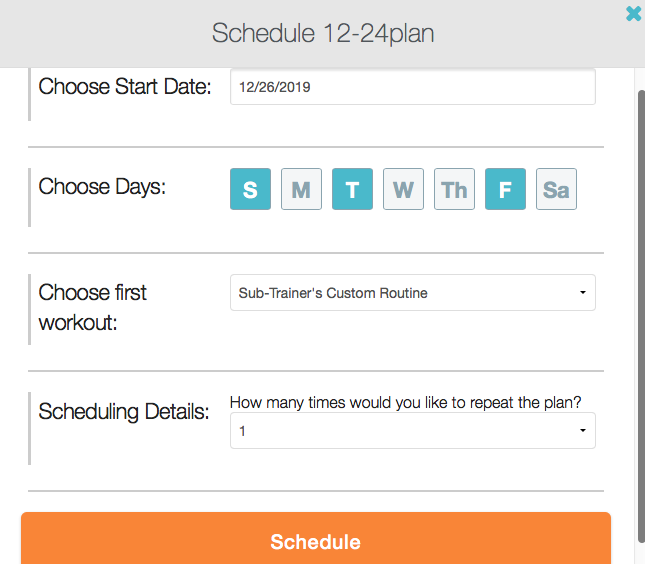
Task: Turn on Wednesday in day selection
Action: click(403, 189)
